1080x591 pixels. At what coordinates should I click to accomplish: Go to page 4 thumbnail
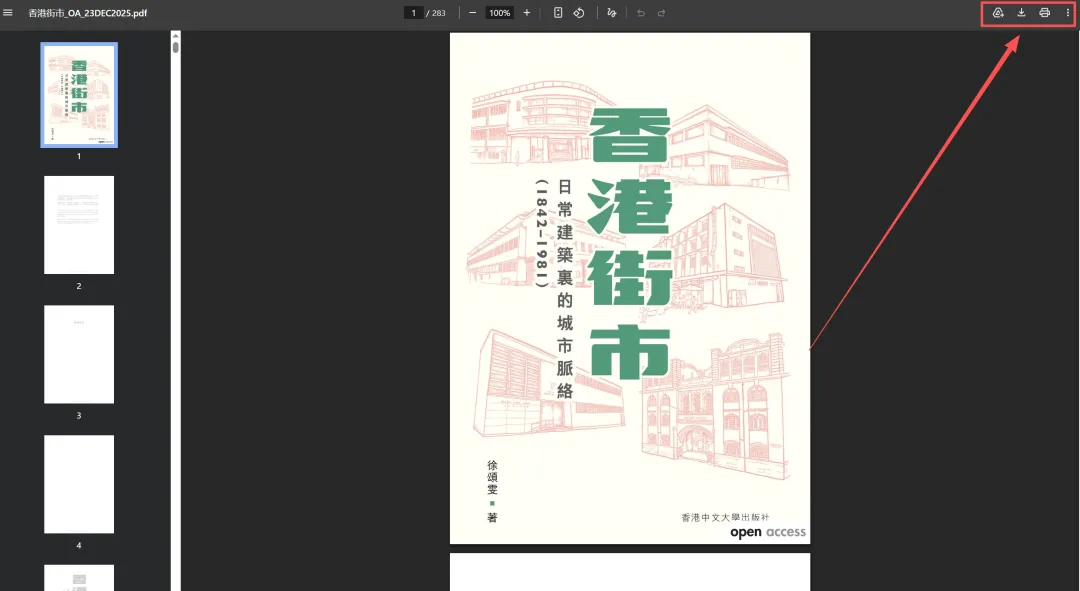79,484
